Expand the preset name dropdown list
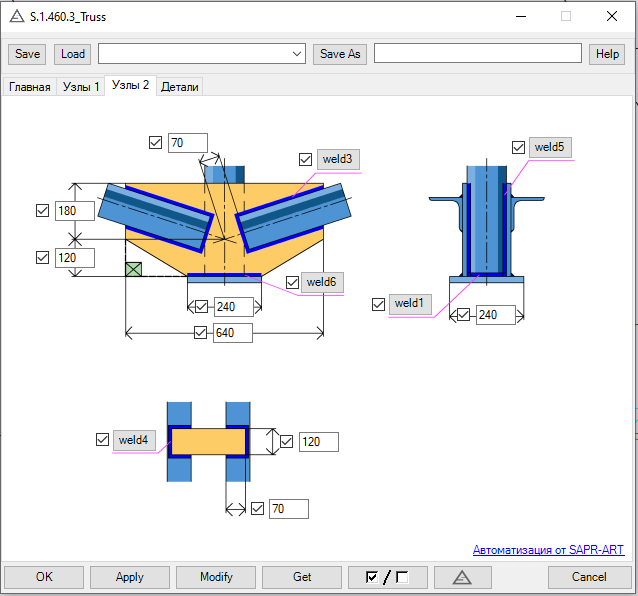 pyautogui.click(x=297, y=54)
